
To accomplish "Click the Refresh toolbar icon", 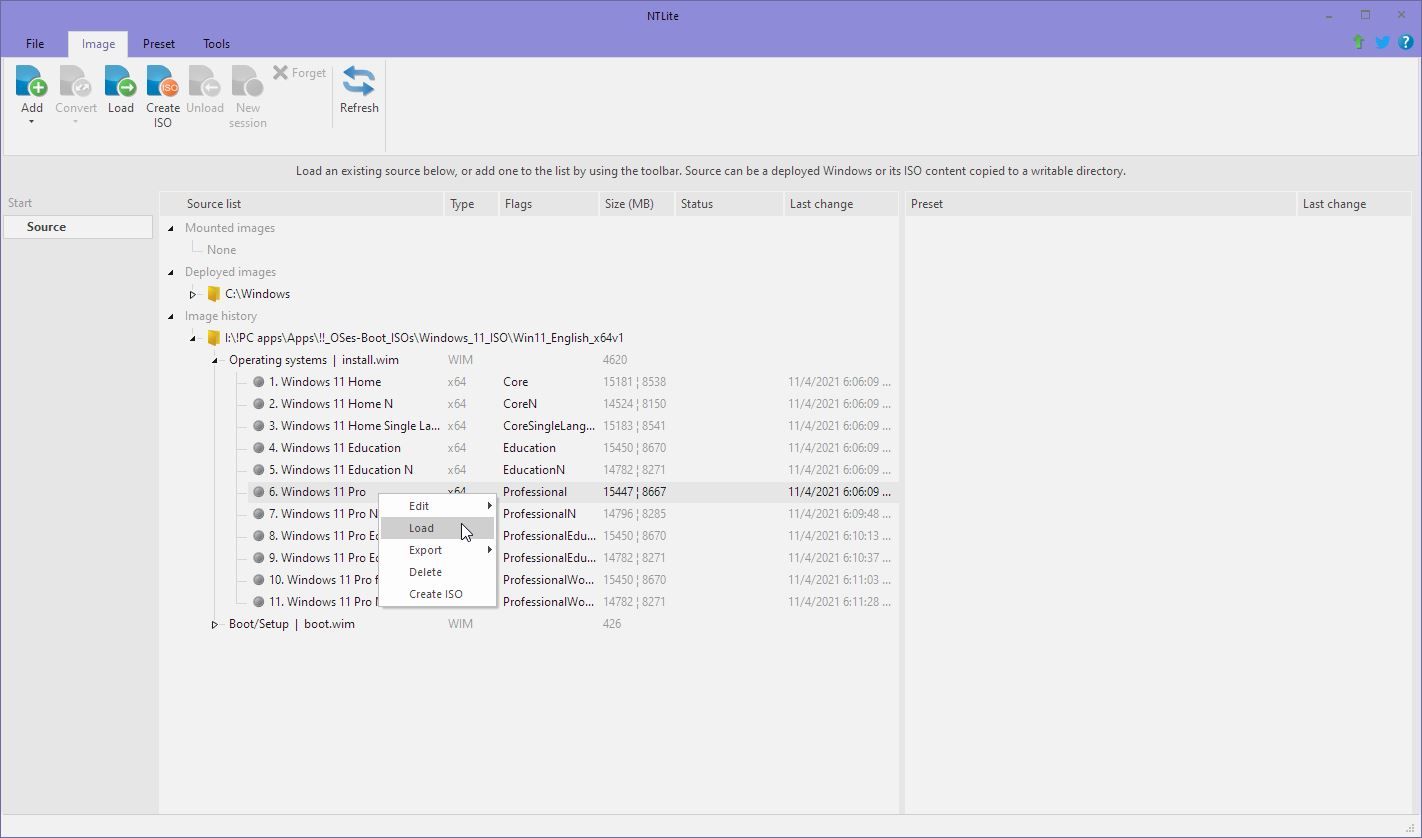I will pos(359,82).
